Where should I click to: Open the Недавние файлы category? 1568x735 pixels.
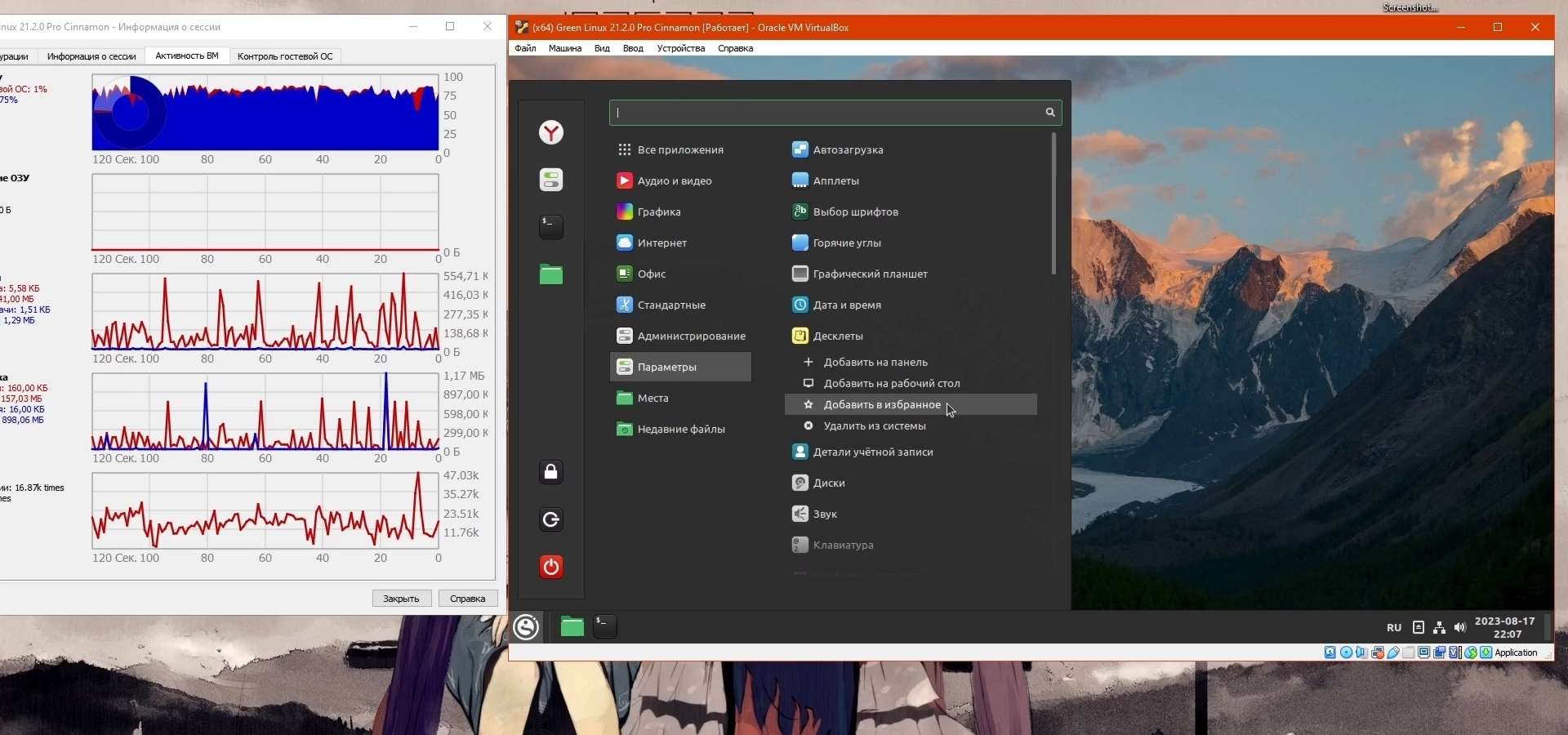point(680,429)
